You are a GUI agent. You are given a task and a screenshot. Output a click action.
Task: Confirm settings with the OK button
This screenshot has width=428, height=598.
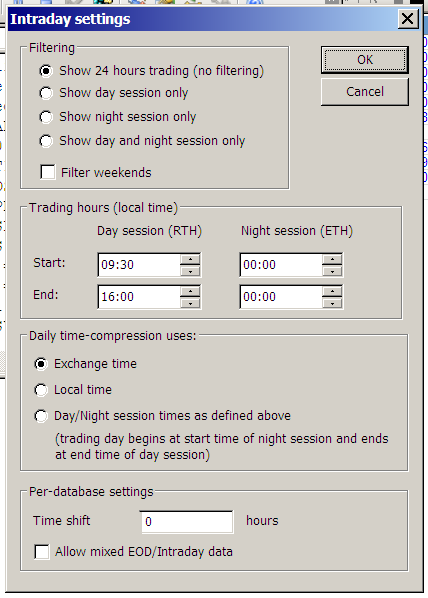pyautogui.click(x=365, y=60)
